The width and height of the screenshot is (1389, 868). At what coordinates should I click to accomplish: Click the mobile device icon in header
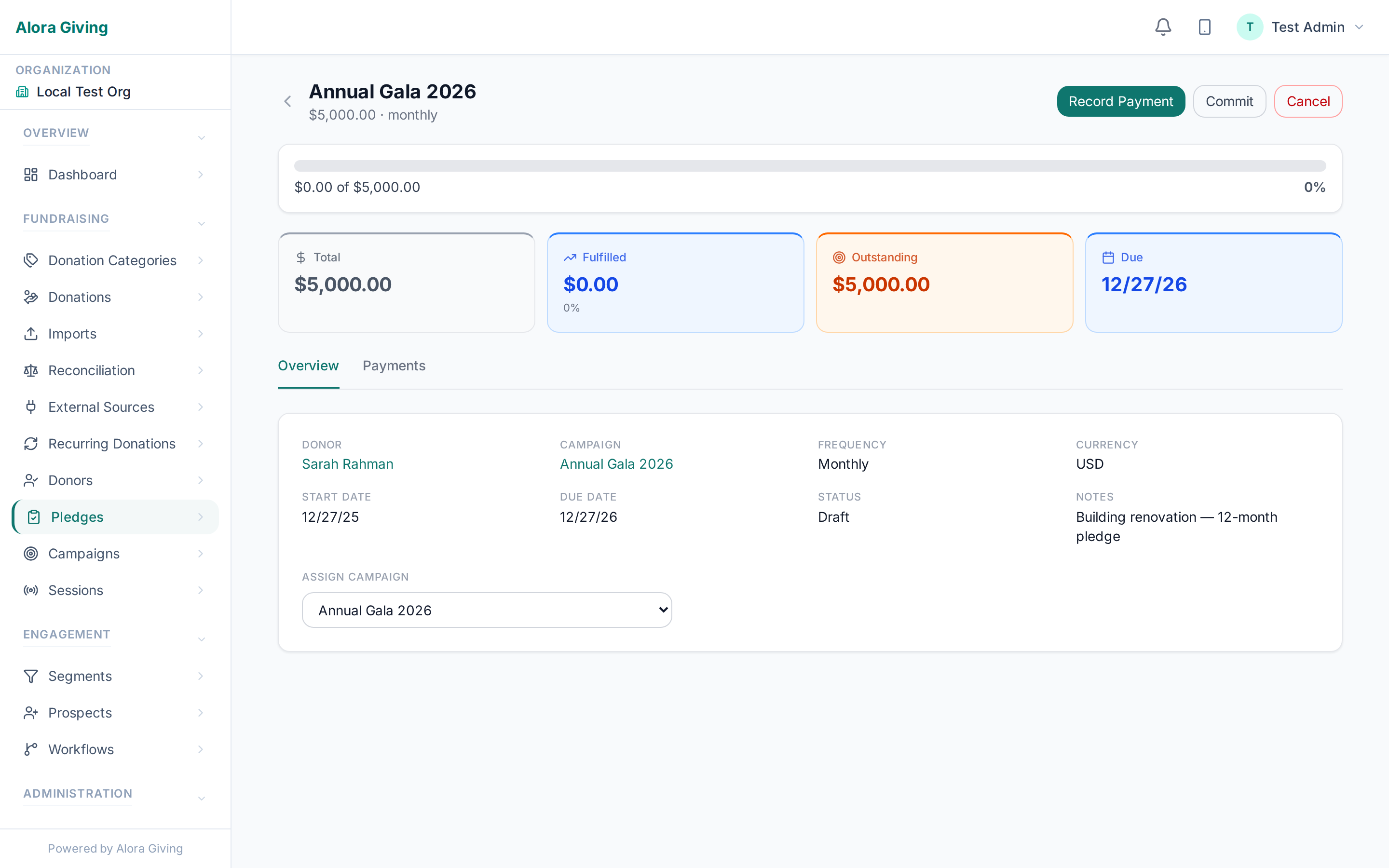1204,27
